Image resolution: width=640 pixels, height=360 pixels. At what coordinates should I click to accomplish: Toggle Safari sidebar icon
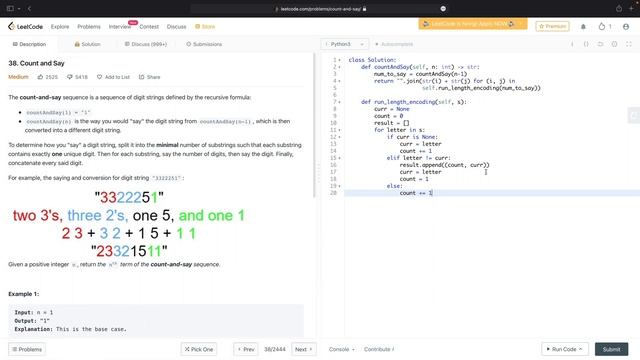pyautogui.click(x=10, y=8)
